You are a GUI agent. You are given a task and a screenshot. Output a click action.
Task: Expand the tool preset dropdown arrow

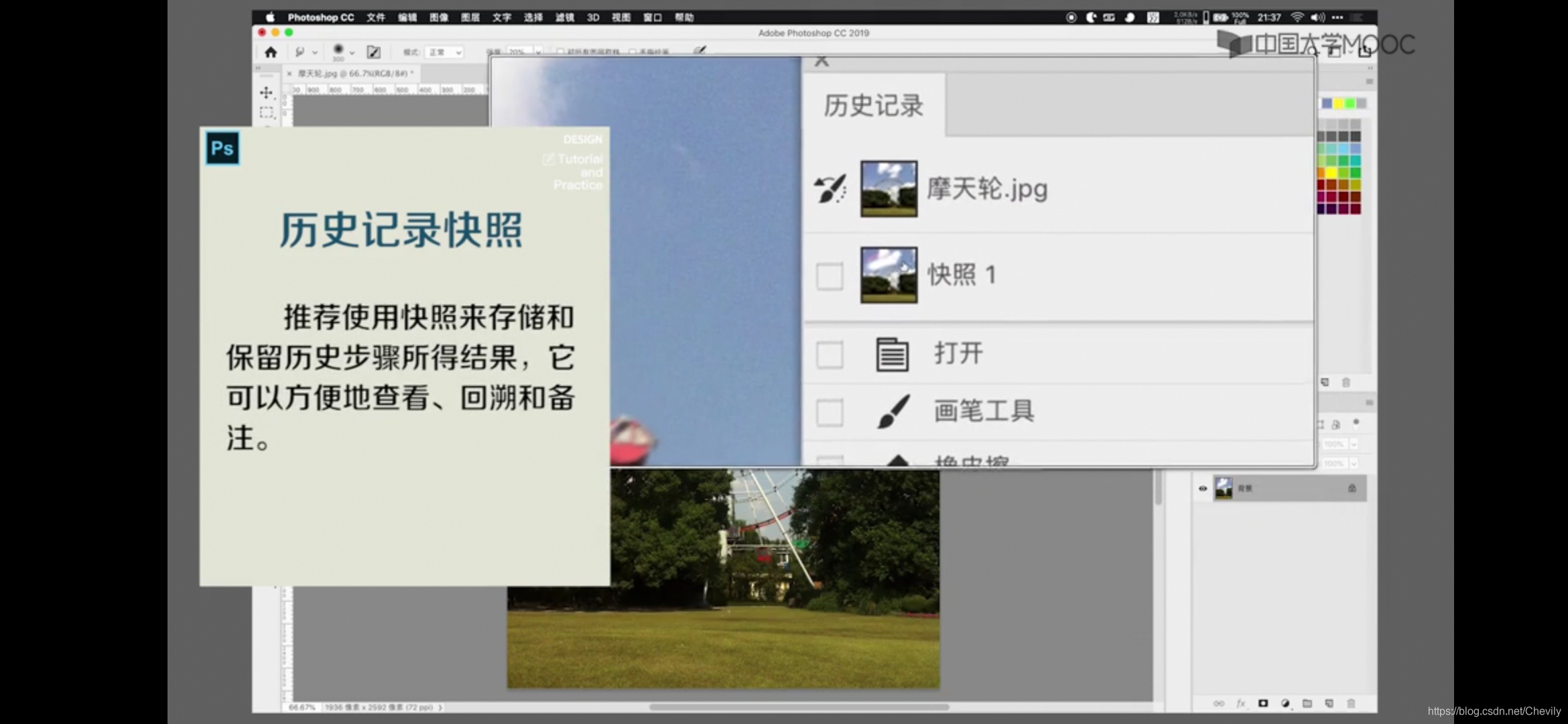[x=315, y=52]
